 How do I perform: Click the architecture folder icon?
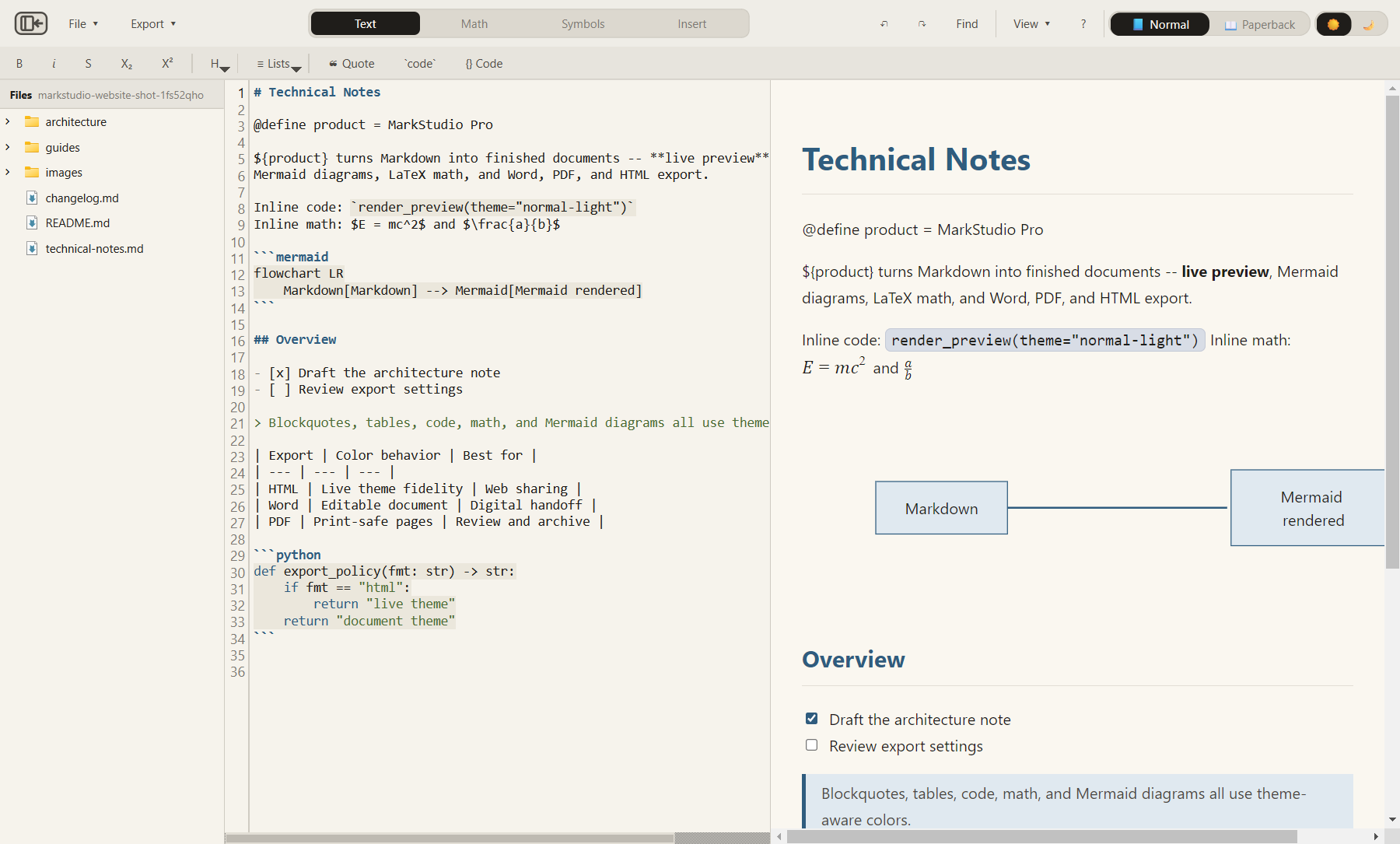click(32, 121)
